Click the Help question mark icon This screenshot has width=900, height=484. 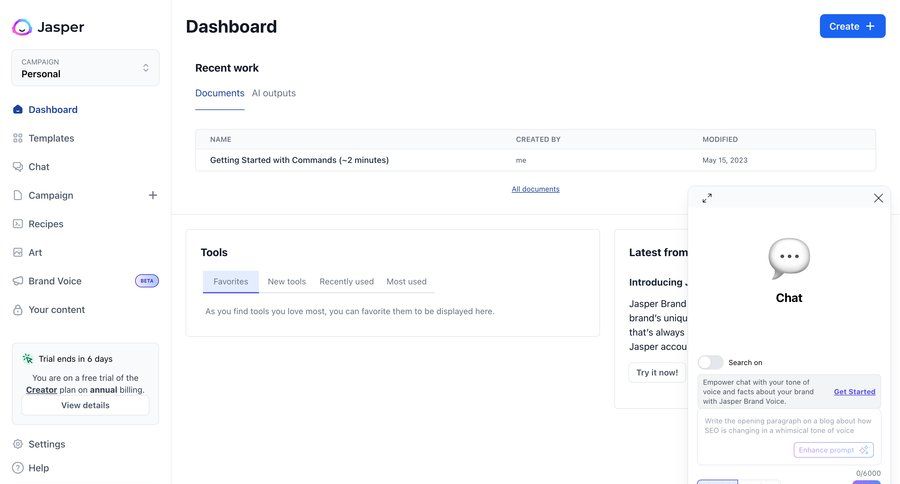coord(18,468)
